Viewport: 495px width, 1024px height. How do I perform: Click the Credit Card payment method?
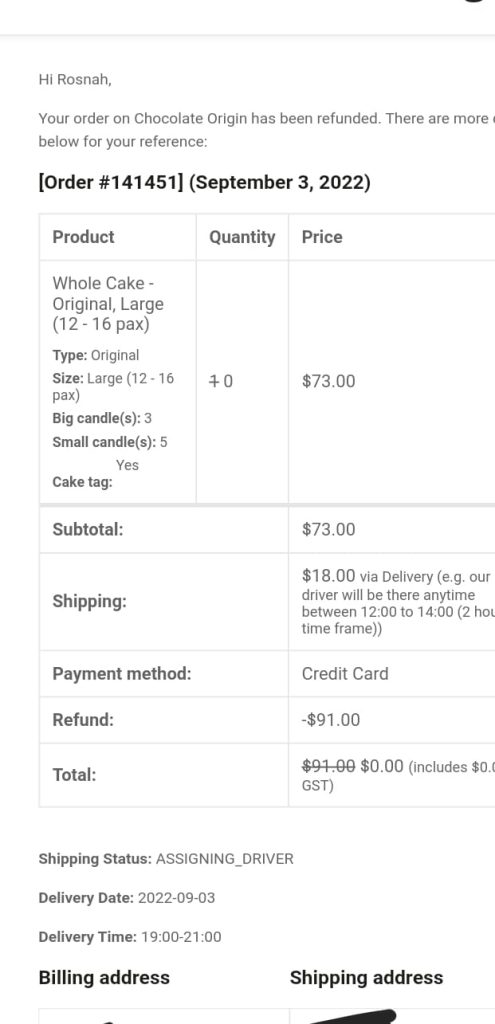click(x=345, y=673)
